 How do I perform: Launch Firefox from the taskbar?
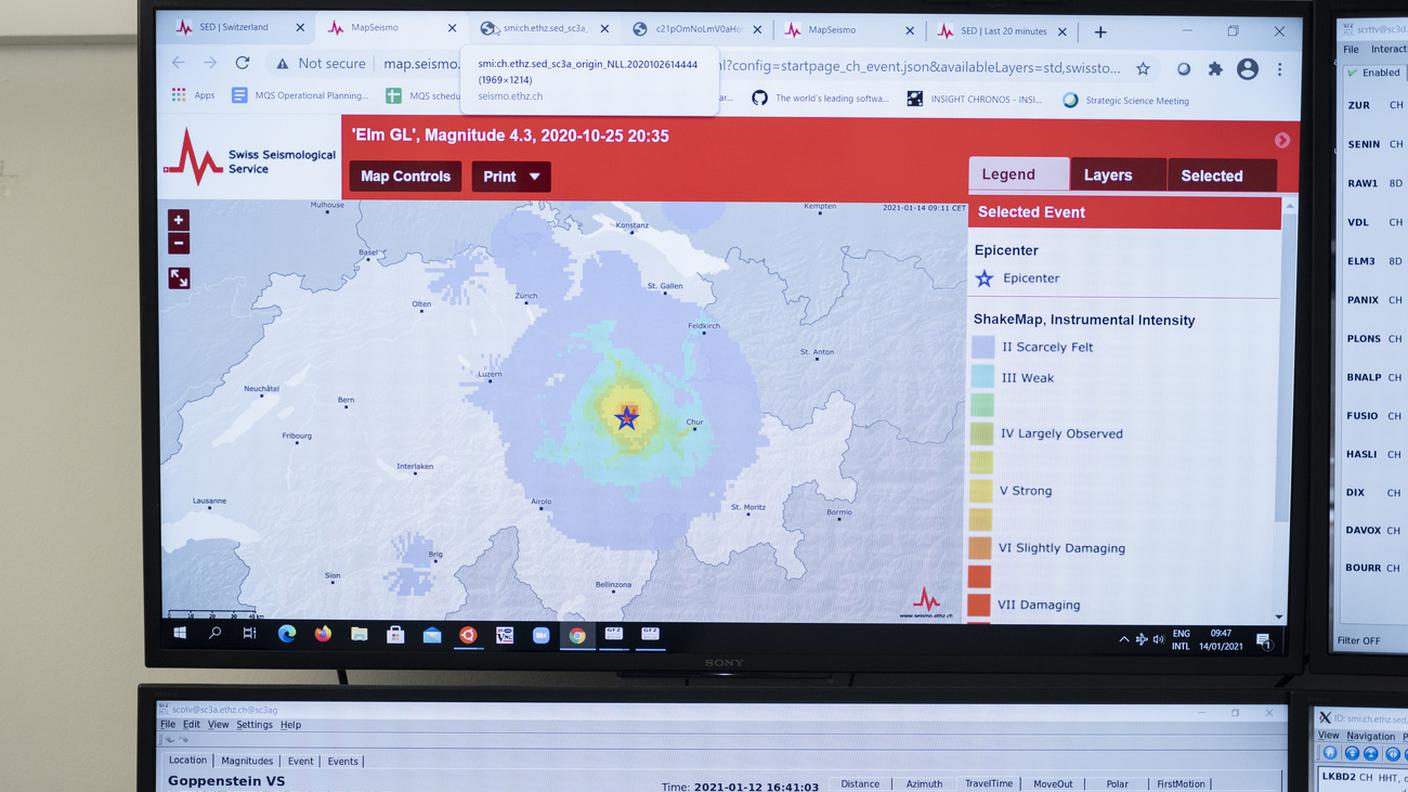(x=323, y=633)
